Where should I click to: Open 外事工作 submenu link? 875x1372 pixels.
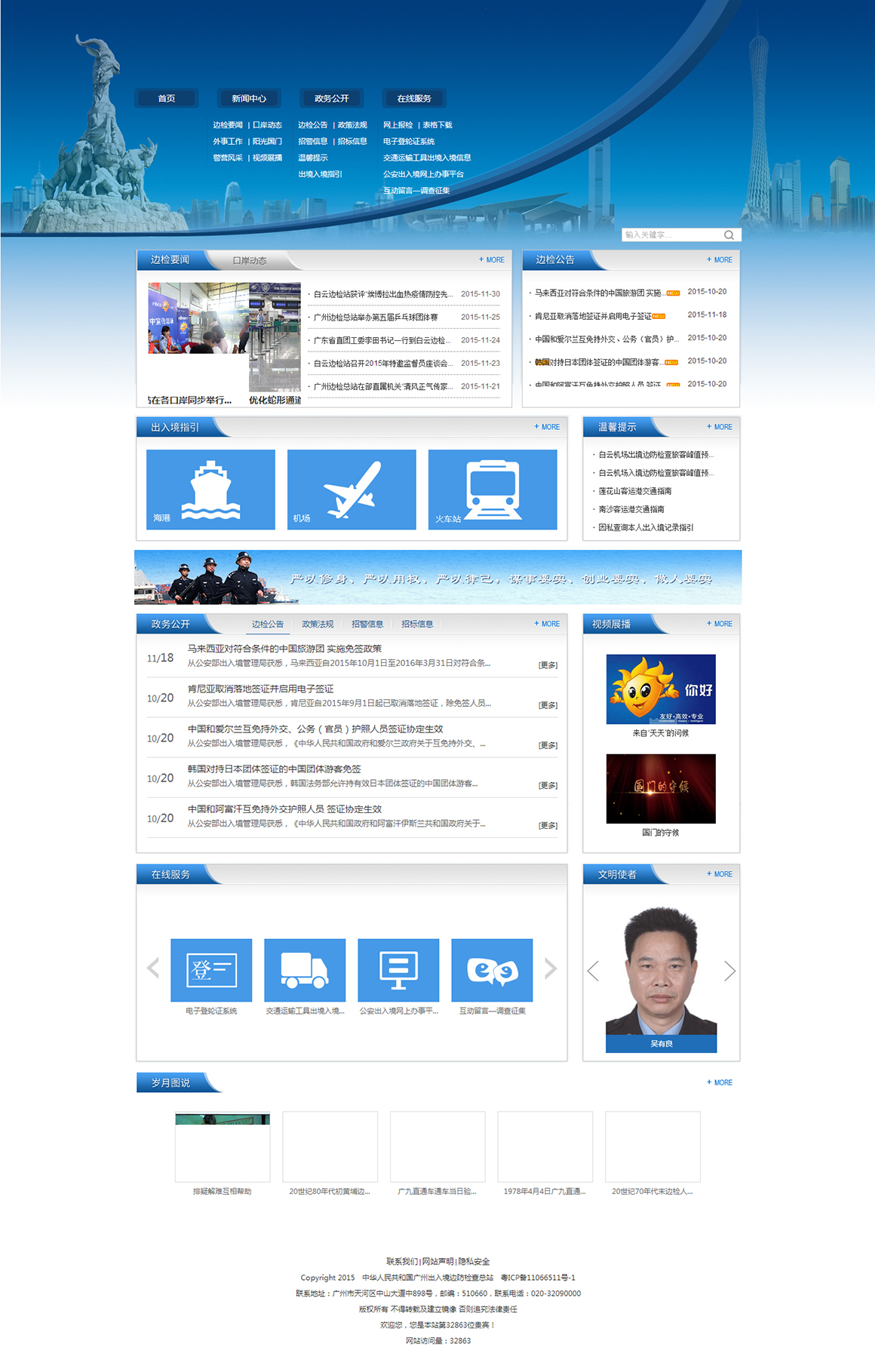coord(228,141)
